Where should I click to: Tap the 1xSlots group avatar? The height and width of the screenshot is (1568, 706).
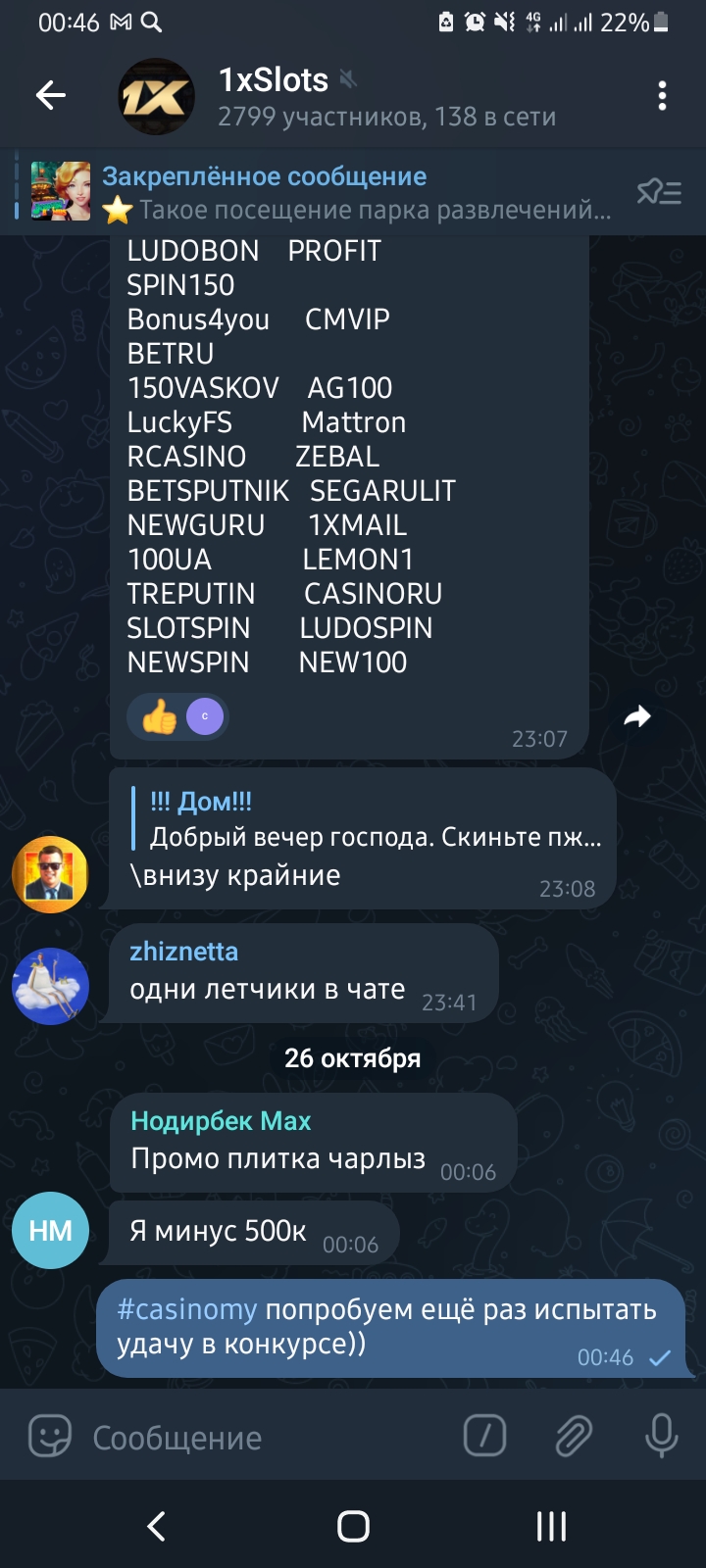pos(156,96)
